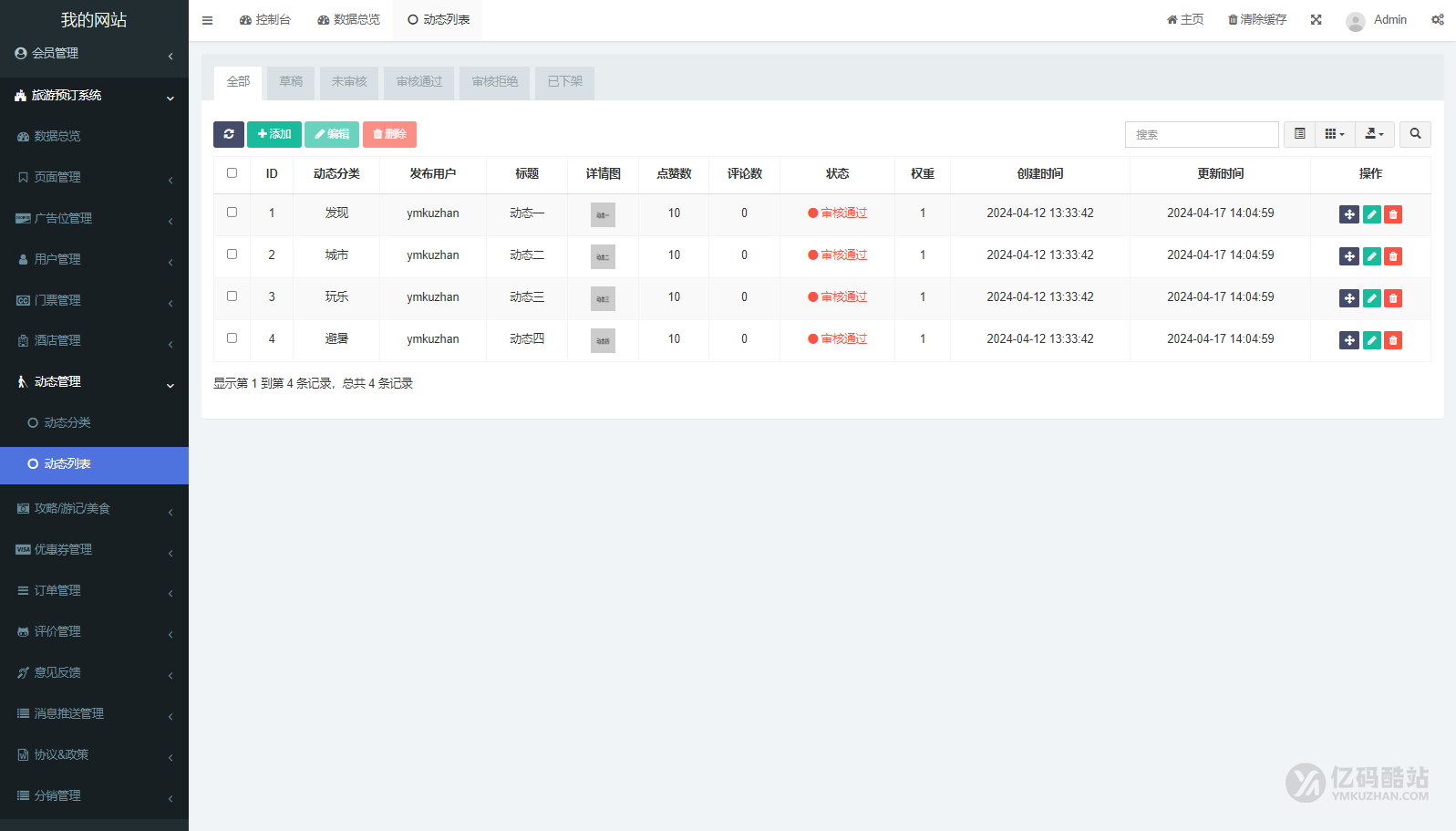
Task: Click the drag-move icon for row 2
Action: [1349, 256]
